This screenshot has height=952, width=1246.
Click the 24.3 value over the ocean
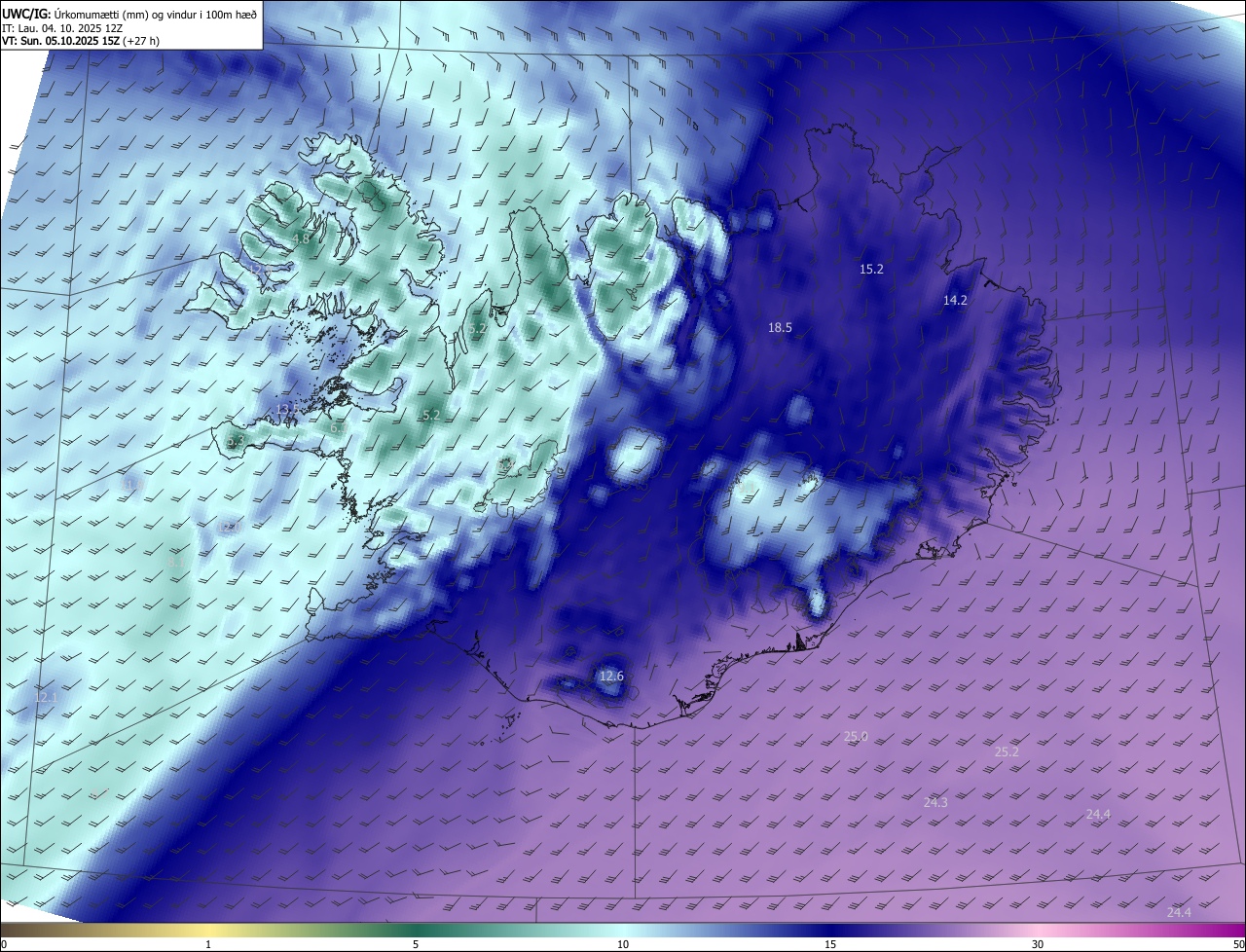[x=935, y=802]
